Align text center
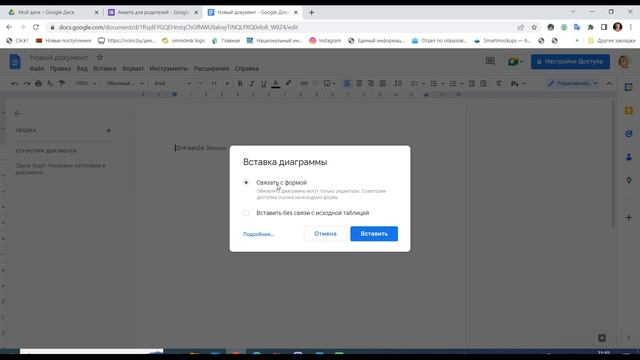 [359, 84]
